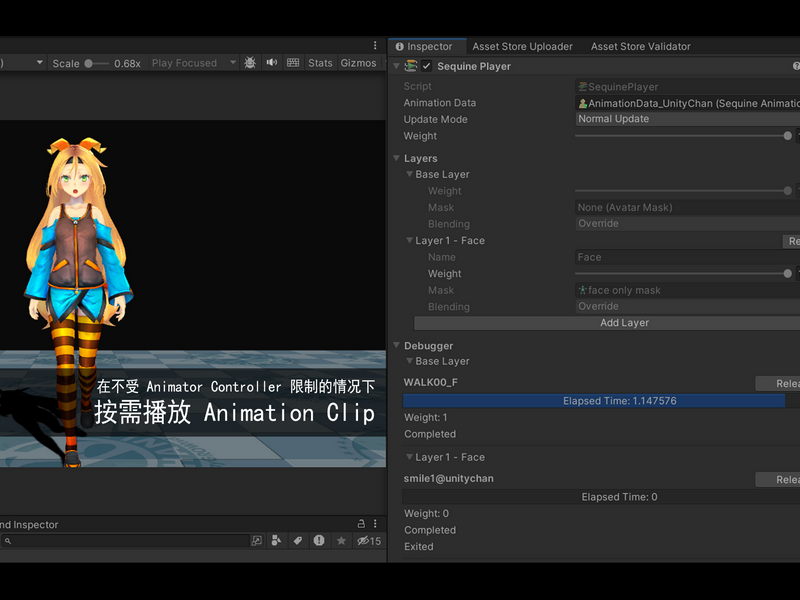
Task: Click the WALK00_F clip name
Action: click(431, 383)
